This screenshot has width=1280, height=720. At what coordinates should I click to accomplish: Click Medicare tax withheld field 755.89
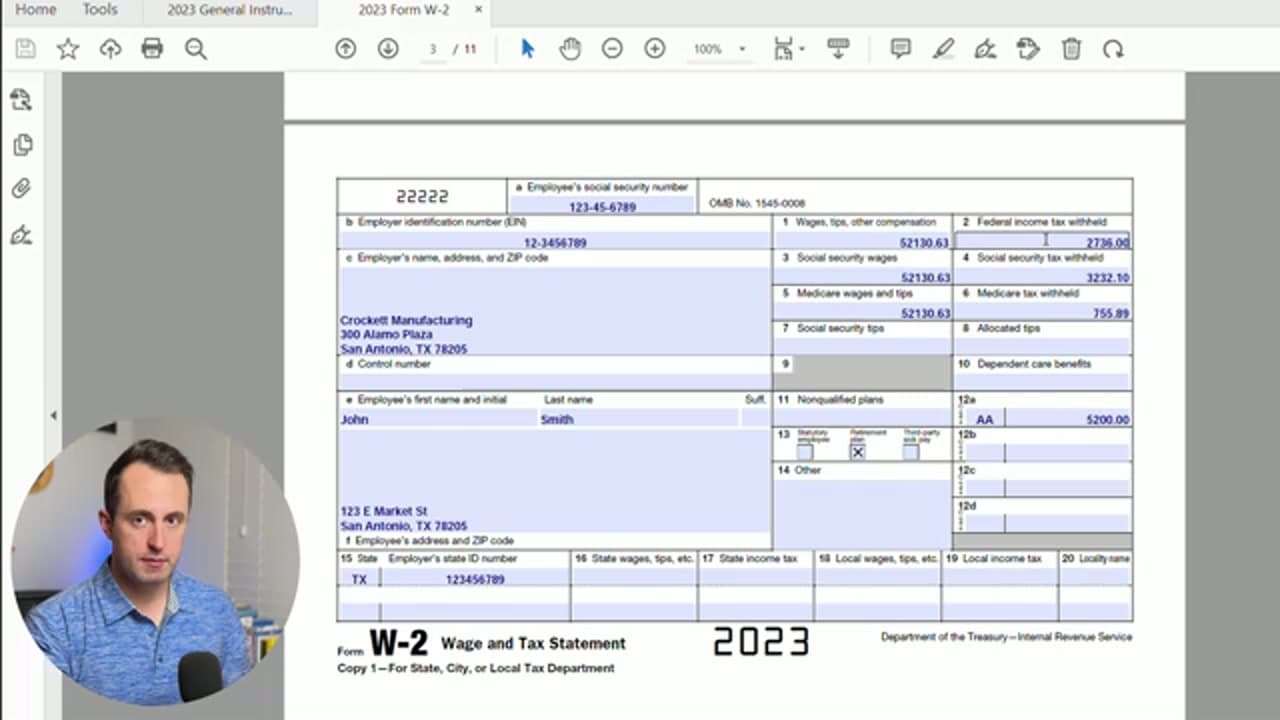[1043, 313]
